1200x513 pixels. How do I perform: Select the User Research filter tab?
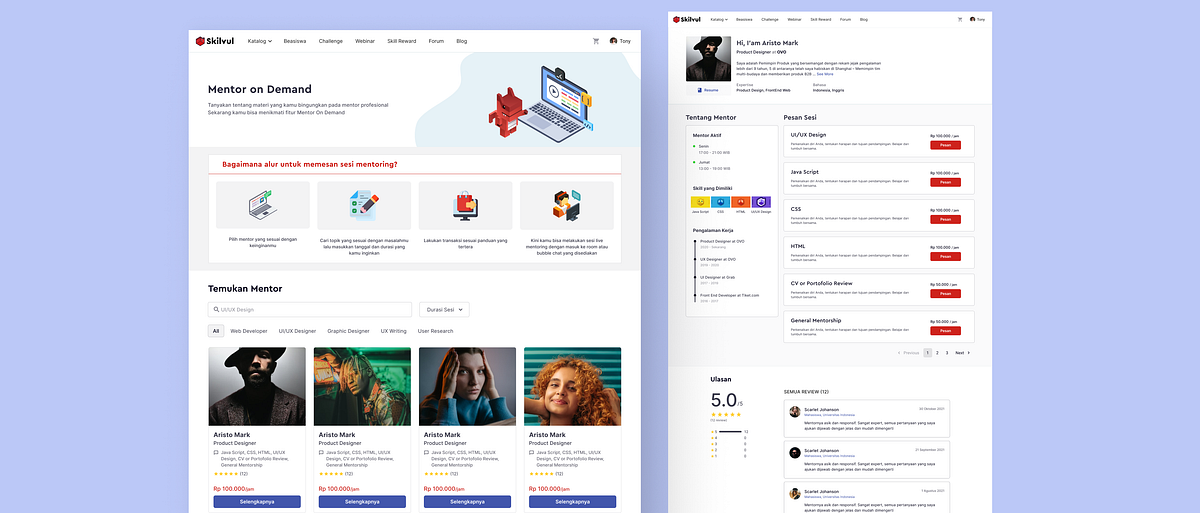[435, 331]
